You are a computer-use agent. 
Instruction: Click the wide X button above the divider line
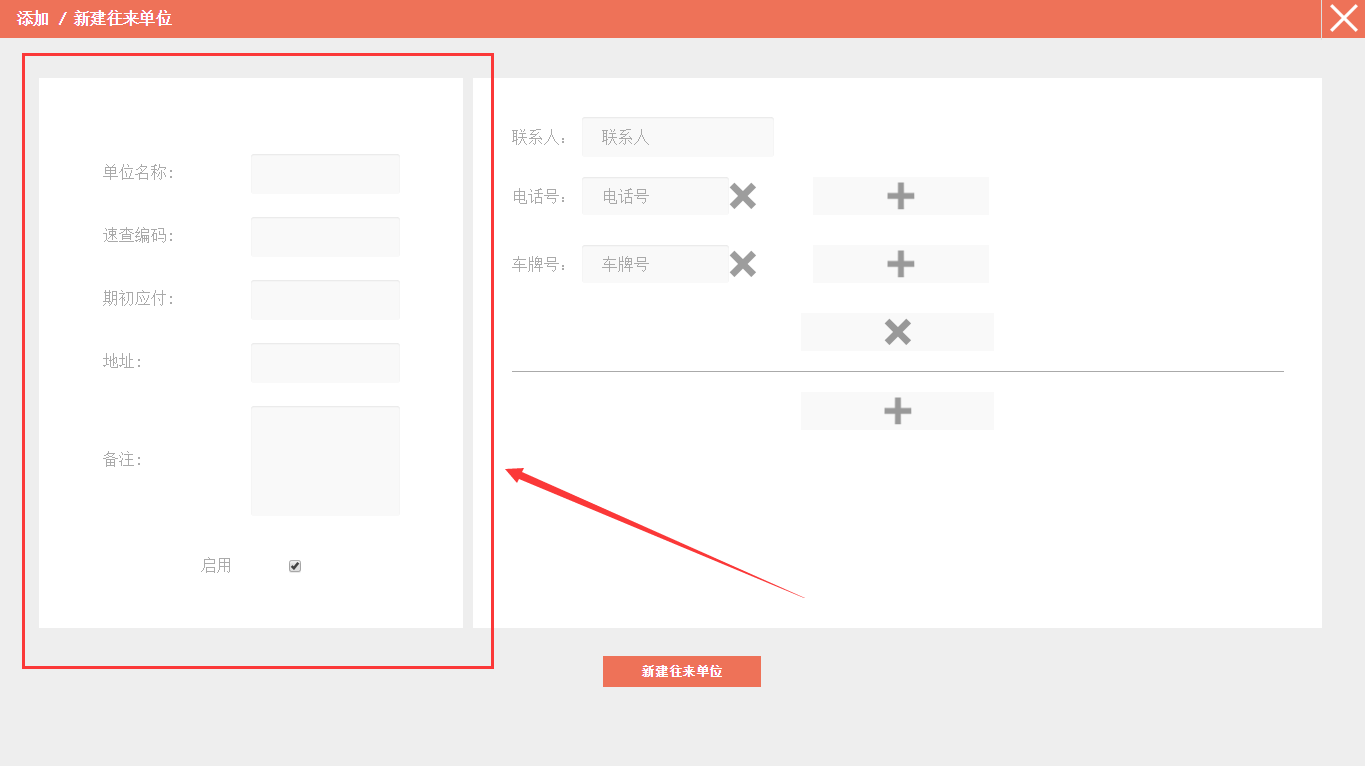(x=897, y=332)
